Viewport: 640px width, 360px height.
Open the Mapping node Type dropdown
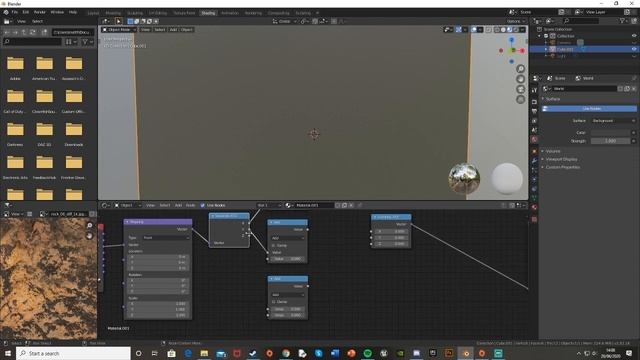pos(166,238)
